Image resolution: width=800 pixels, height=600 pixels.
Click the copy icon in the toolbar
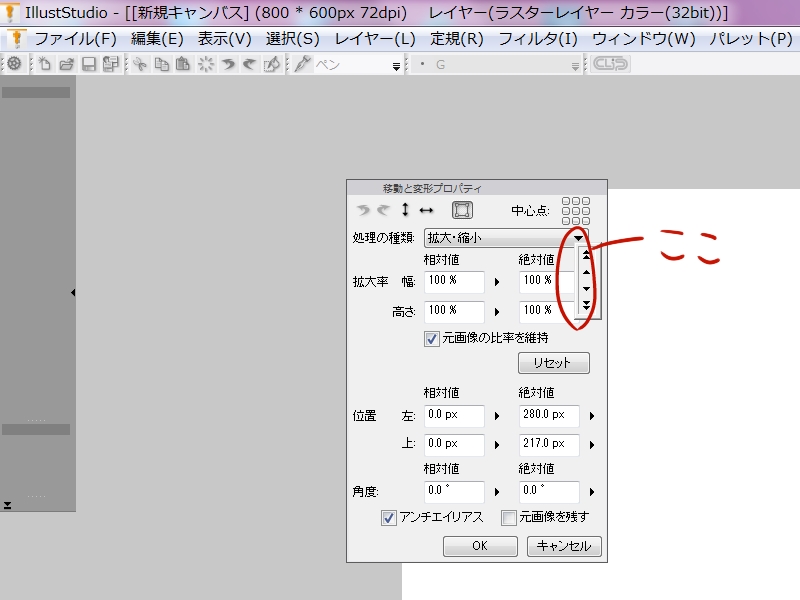pyautogui.click(x=162, y=64)
